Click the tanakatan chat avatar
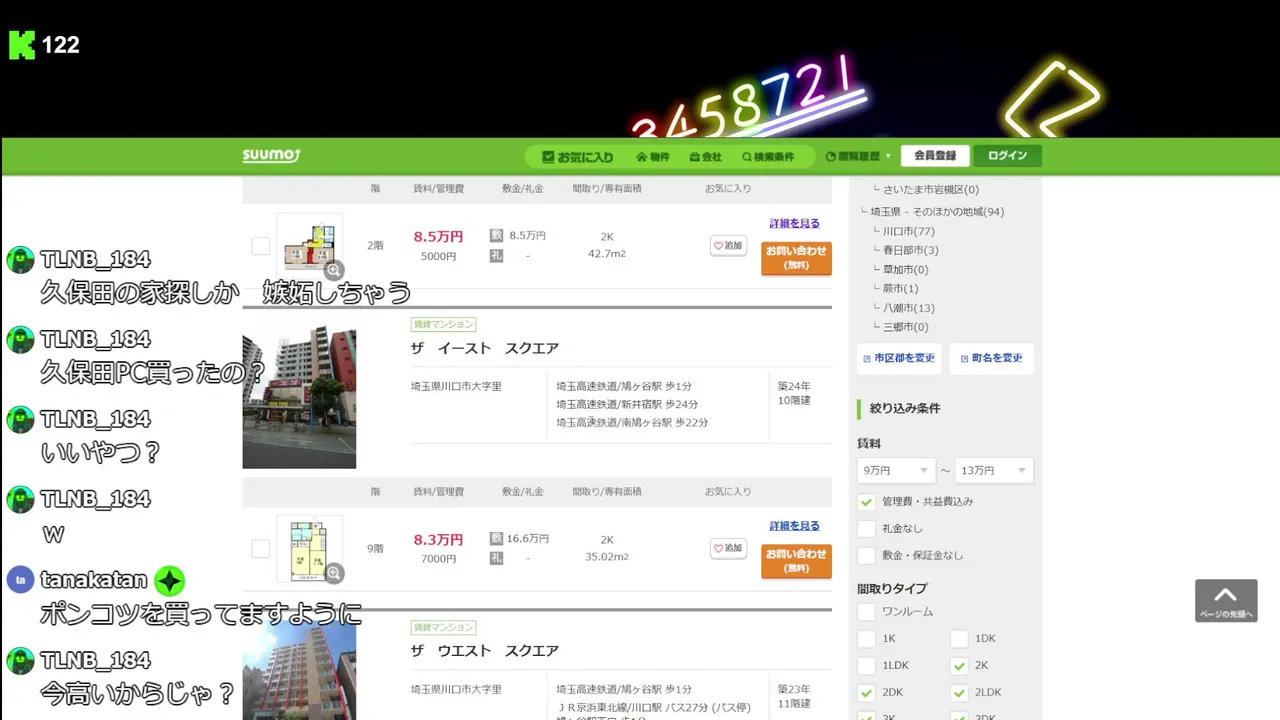Image resolution: width=1280 pixels, height=720 pixels. point(20,580)
